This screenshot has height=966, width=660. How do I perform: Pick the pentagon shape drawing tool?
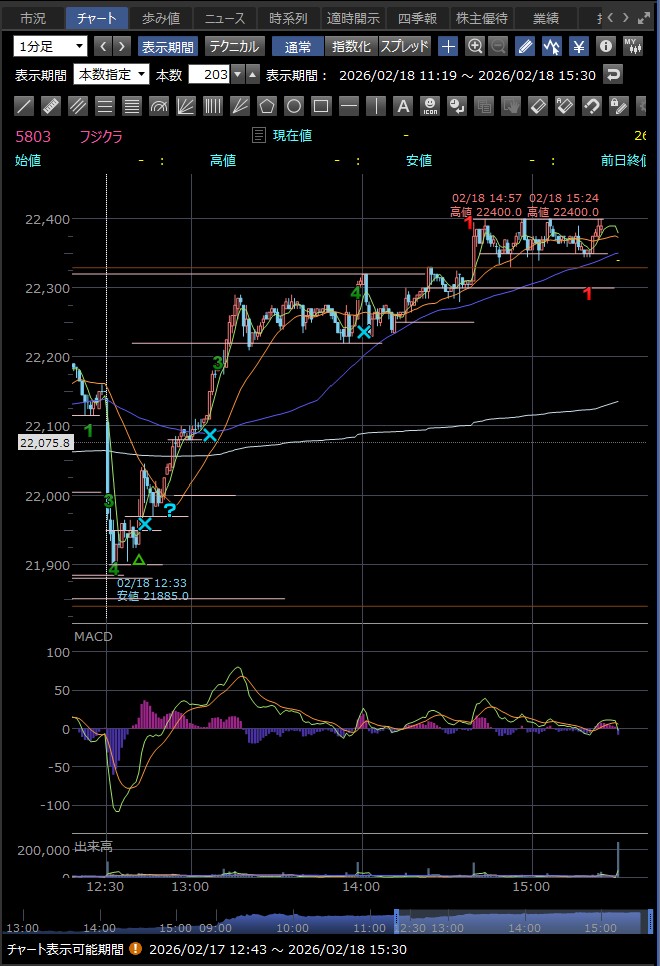coord(267,106)
